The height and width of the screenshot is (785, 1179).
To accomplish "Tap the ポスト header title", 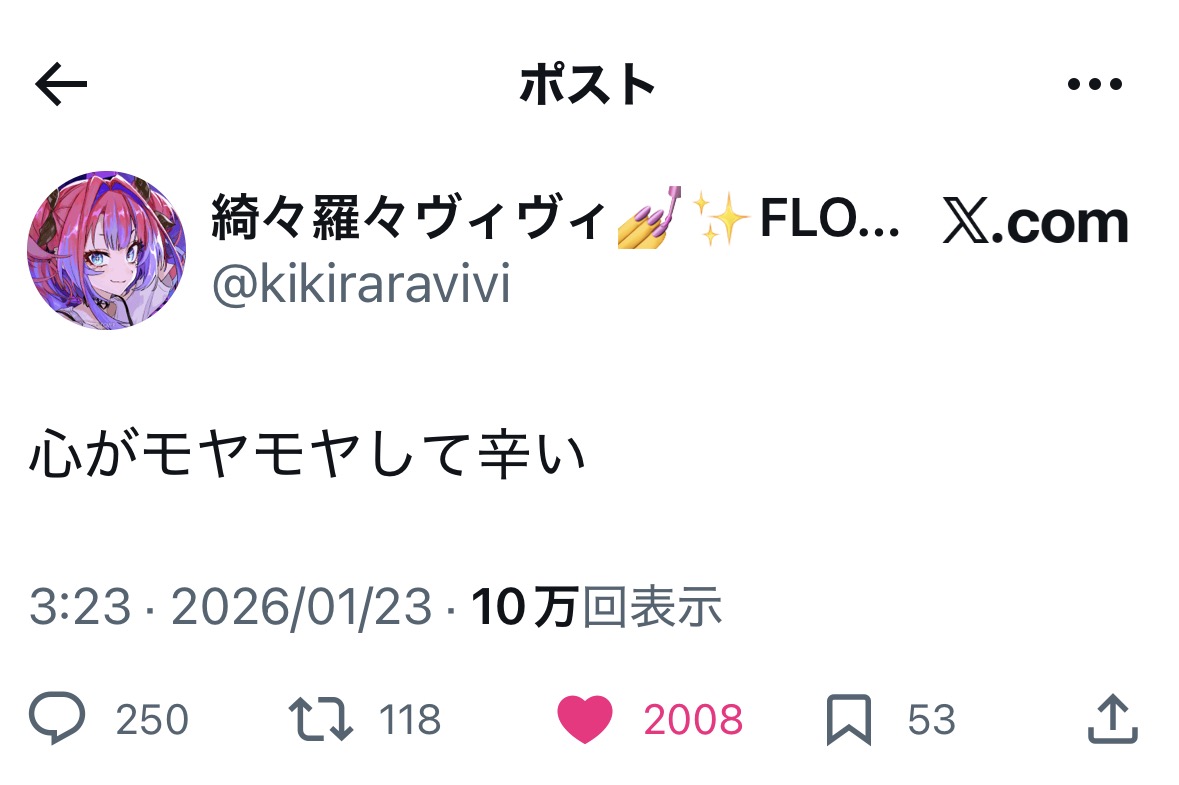I will [x=588, y=87].
